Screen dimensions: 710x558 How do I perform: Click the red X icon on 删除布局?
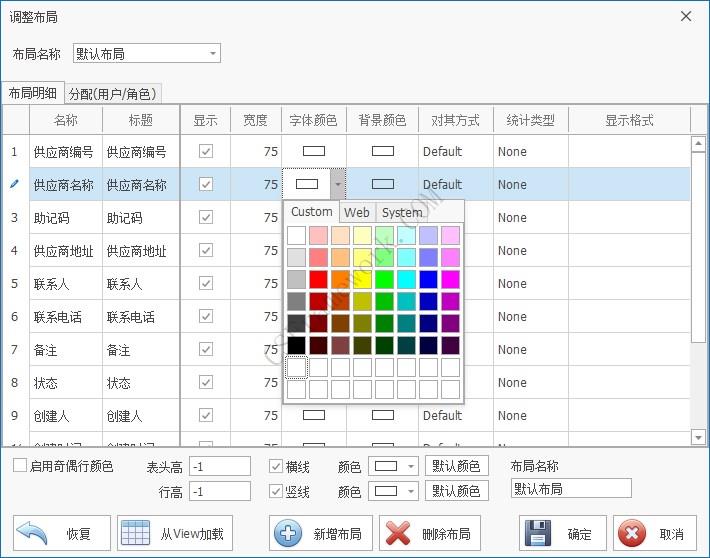tap(398, 533)
